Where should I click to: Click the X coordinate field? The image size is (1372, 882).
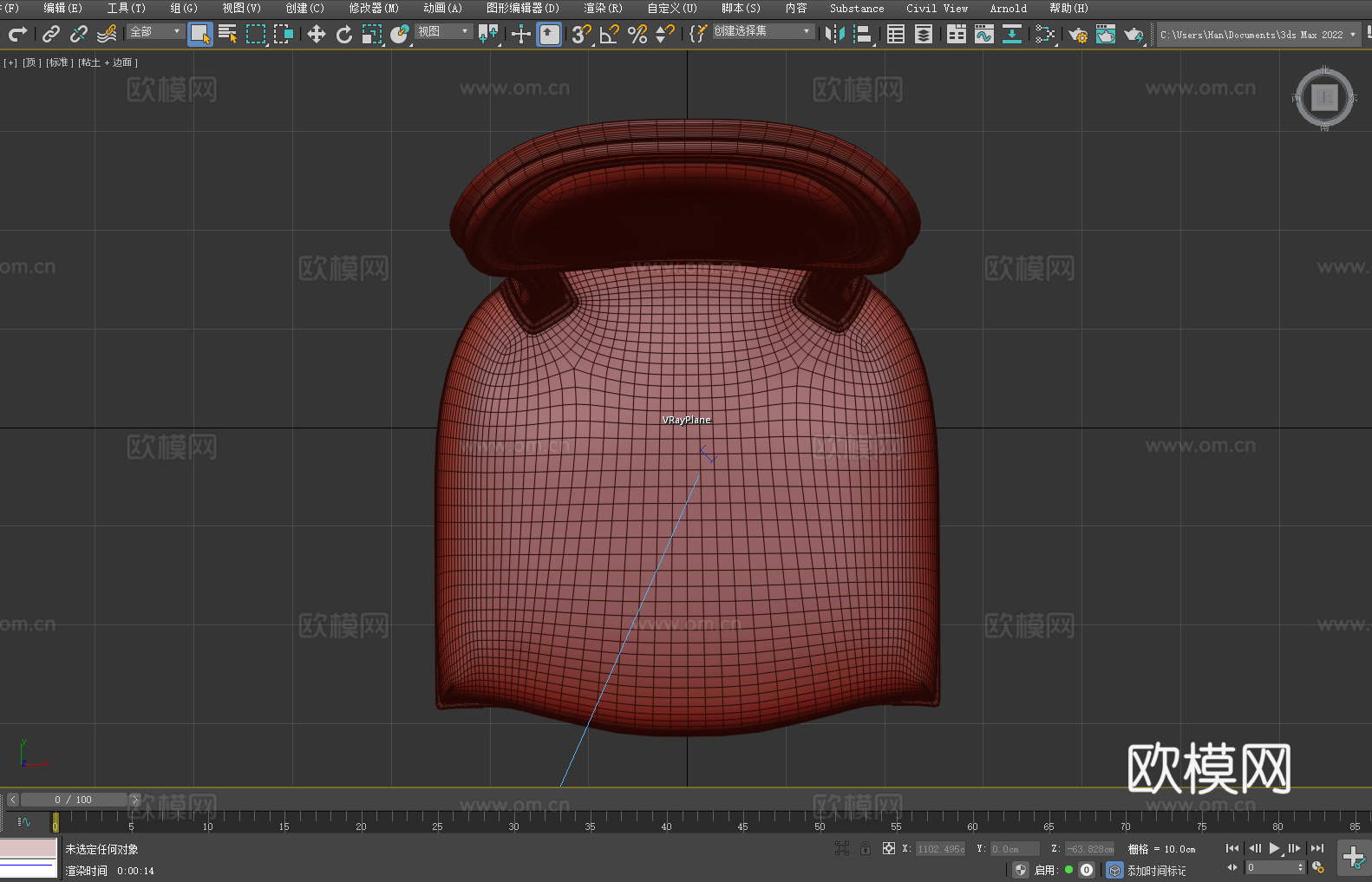(941, 849)
